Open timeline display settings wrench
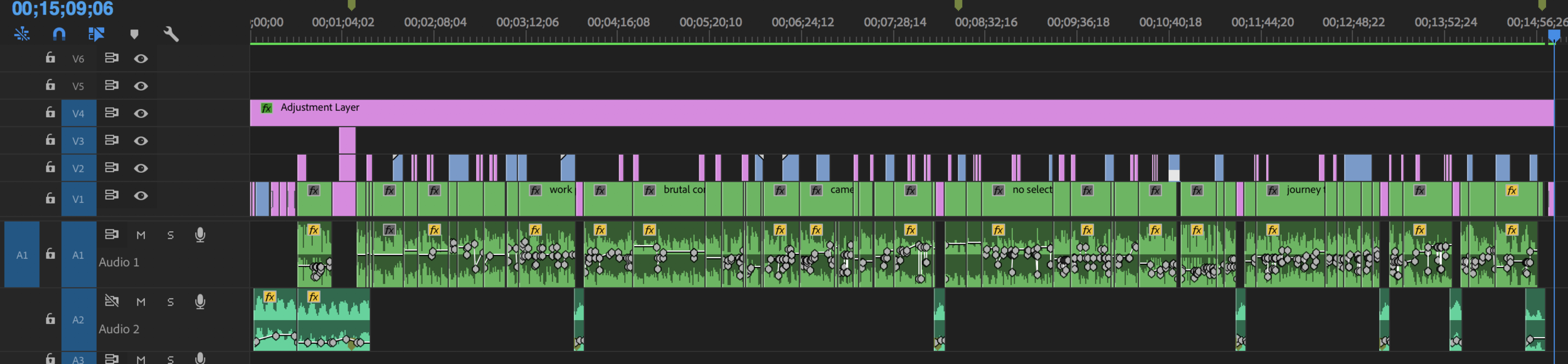Screen dimensions: 1568x364 point(171,34)
